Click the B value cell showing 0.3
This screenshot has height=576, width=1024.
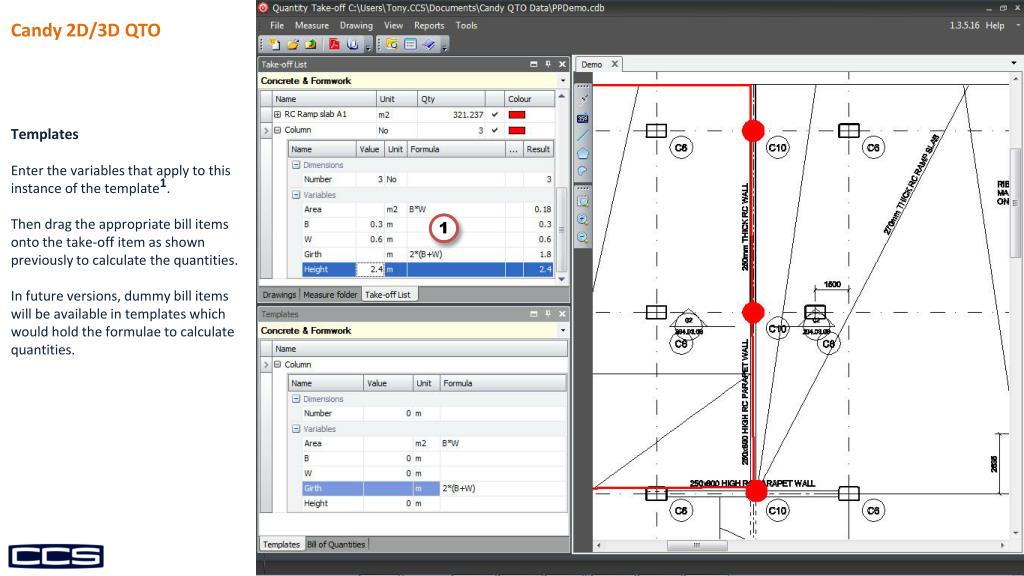370,224
